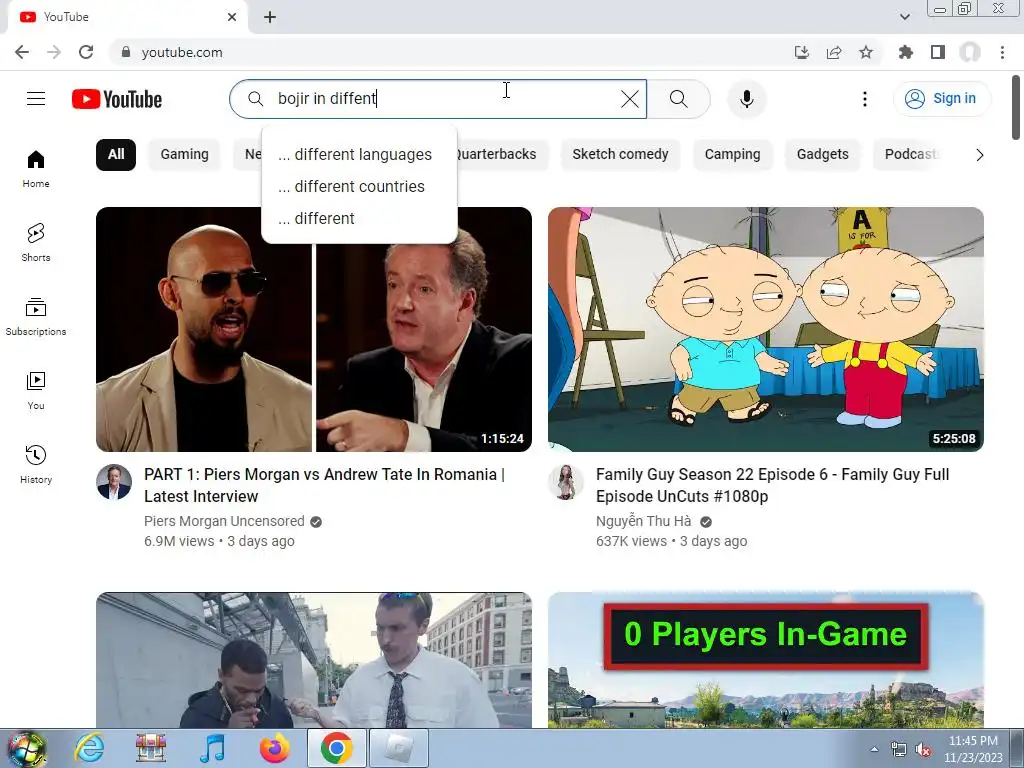Bookmark this page with the star icon
The height and width of the screenshot is (768, 1024).
click(866, 52)
